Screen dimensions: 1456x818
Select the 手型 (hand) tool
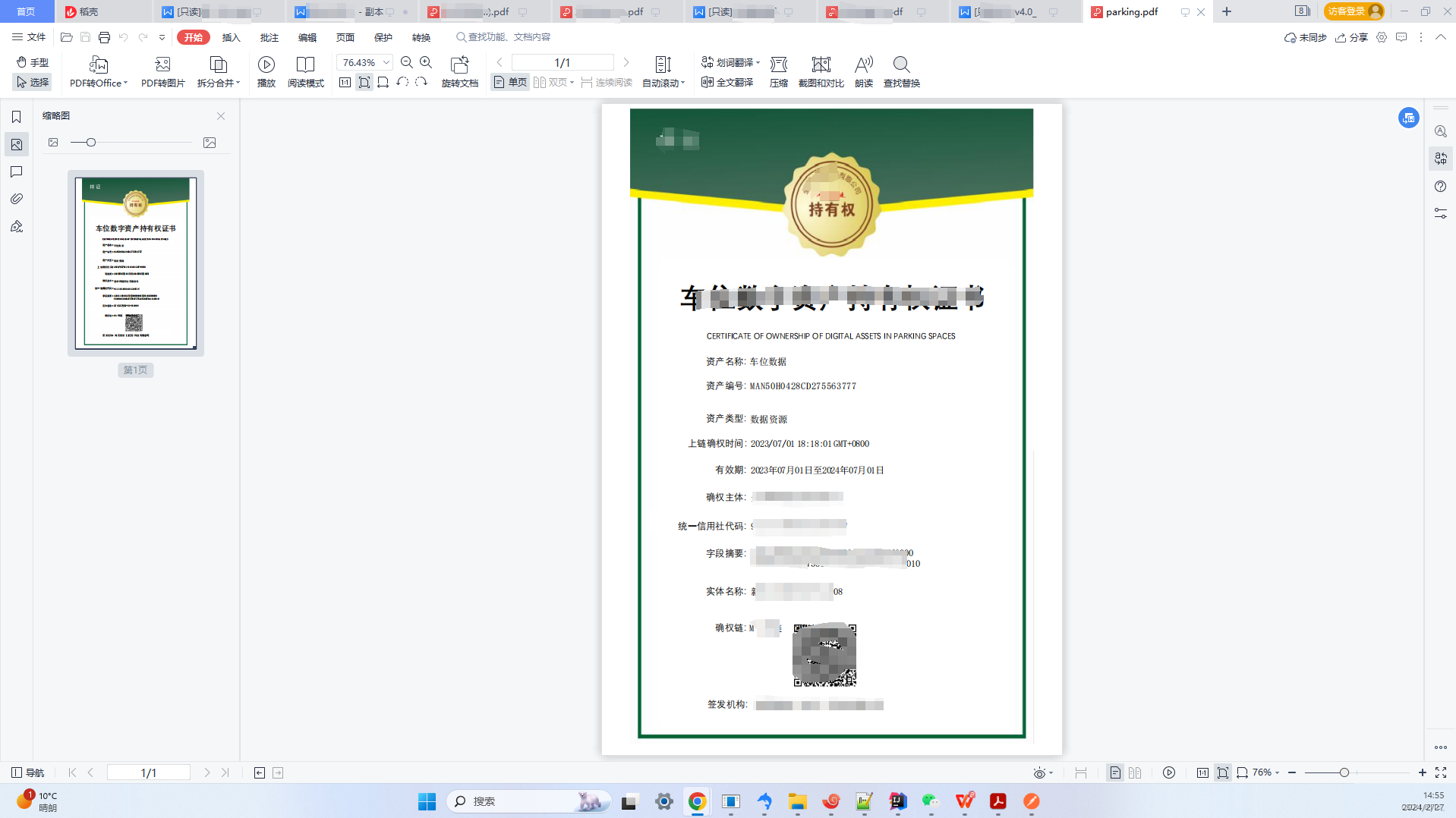[x=33, y=62]
